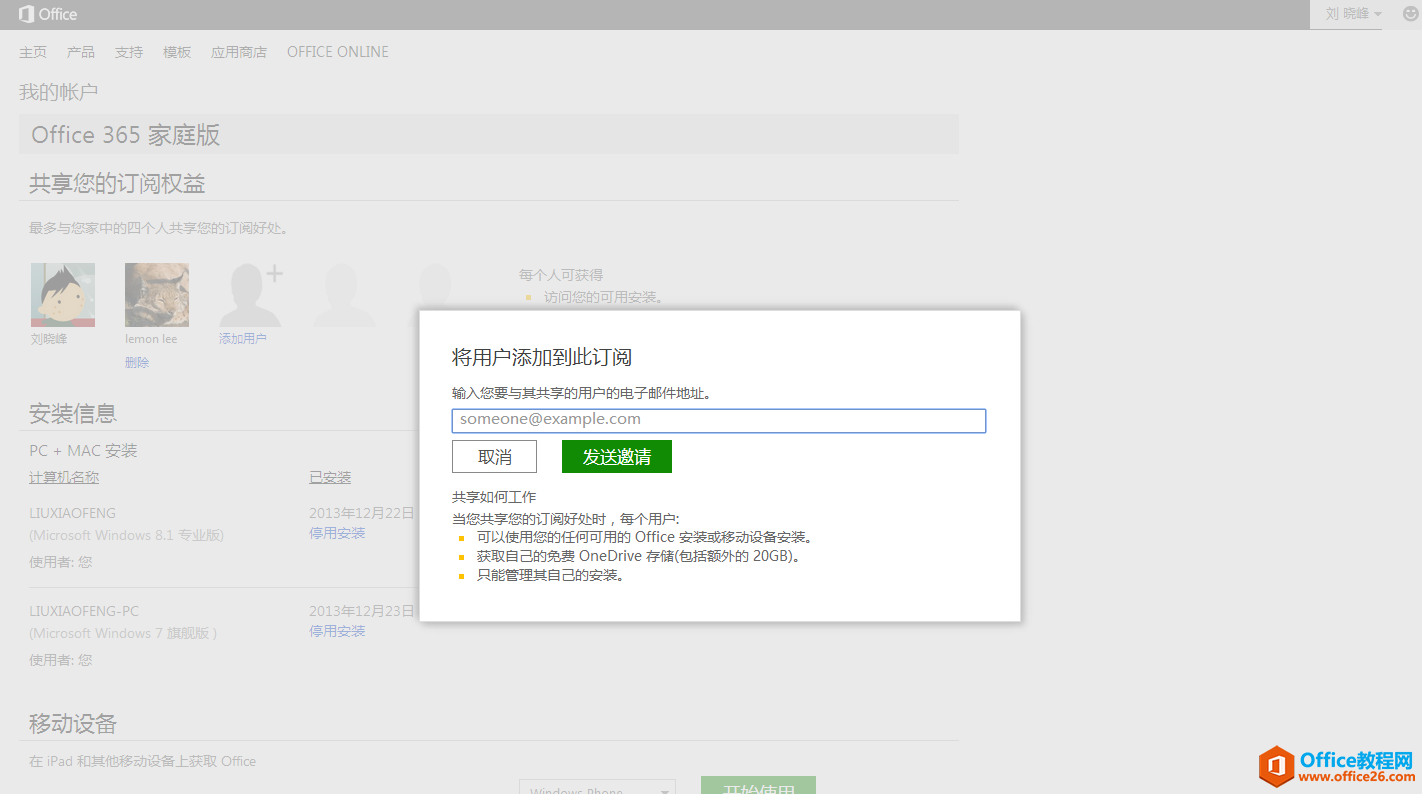This screenshot has height=794, width=1422.
Task: Click 删除 link under lemon lee
Action: click(x=137, y=363)
